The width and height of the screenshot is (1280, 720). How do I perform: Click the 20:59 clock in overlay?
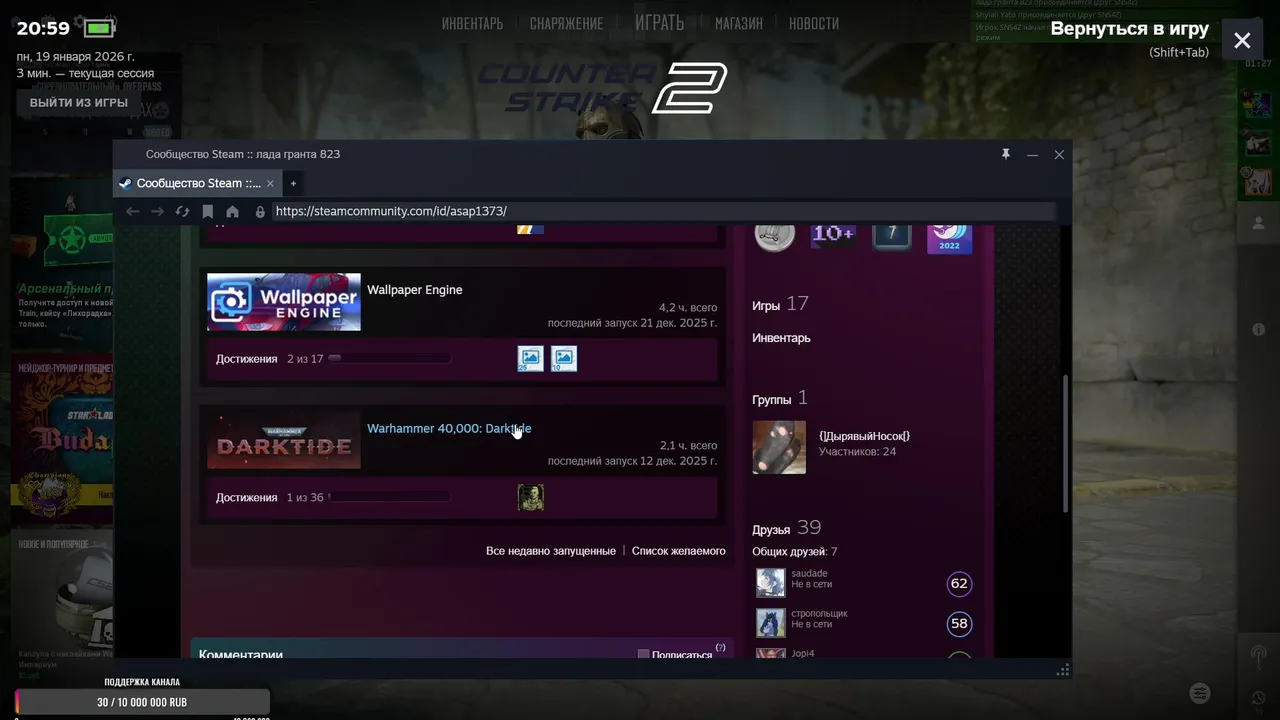click(43, 28)
